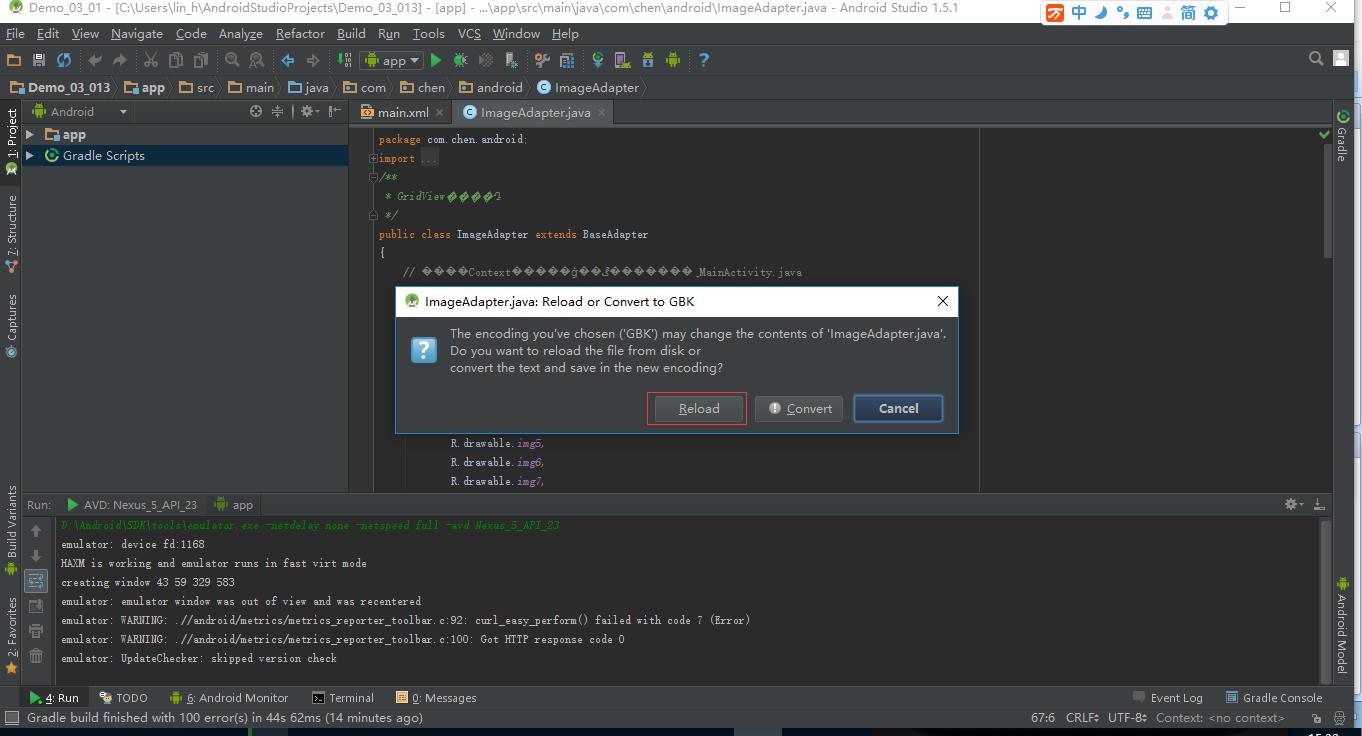Click the Print icon in Run panel

(x=36, y=631)
